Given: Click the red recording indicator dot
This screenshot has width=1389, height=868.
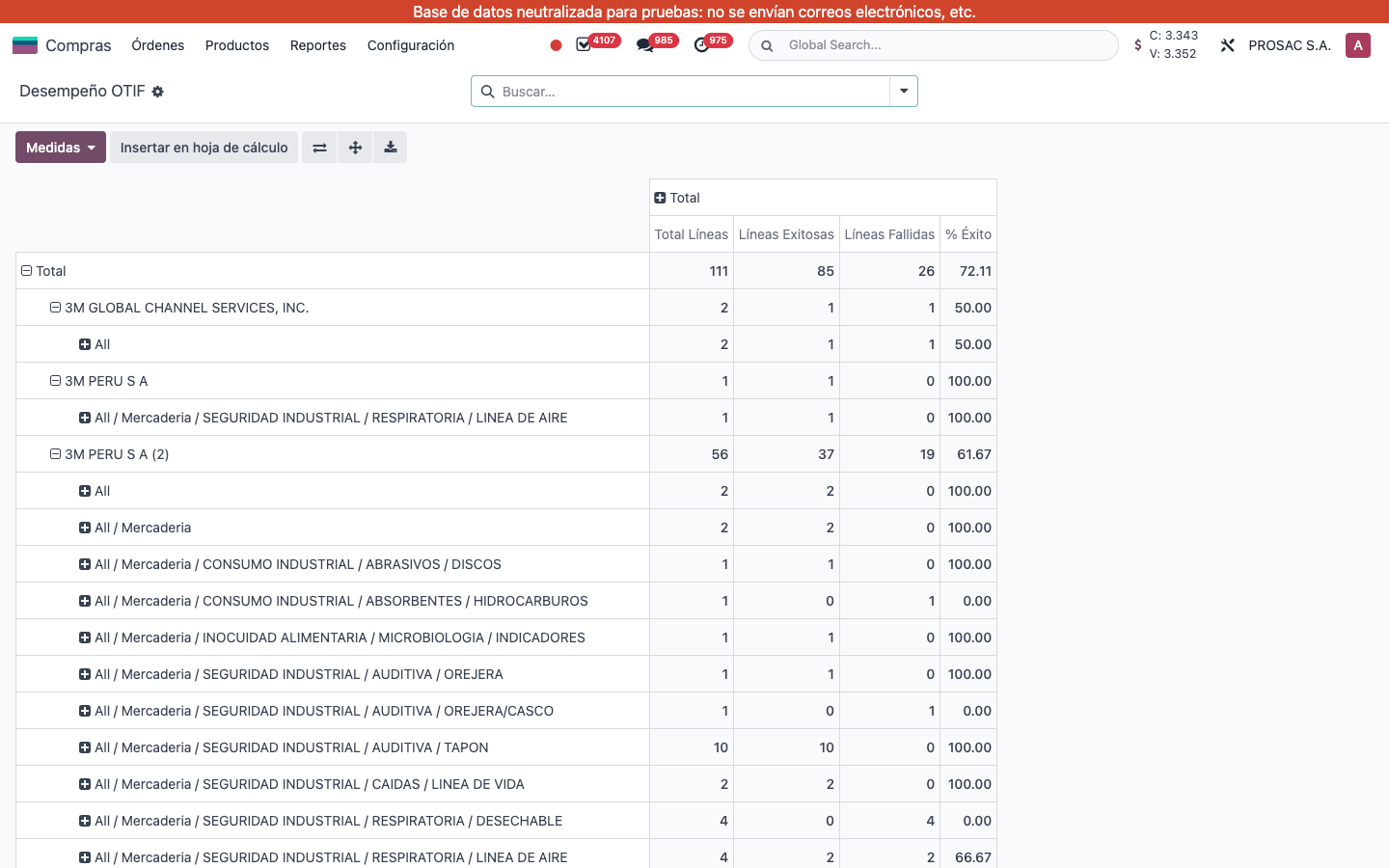Looking at the screenshot, I should click(556, 45).
